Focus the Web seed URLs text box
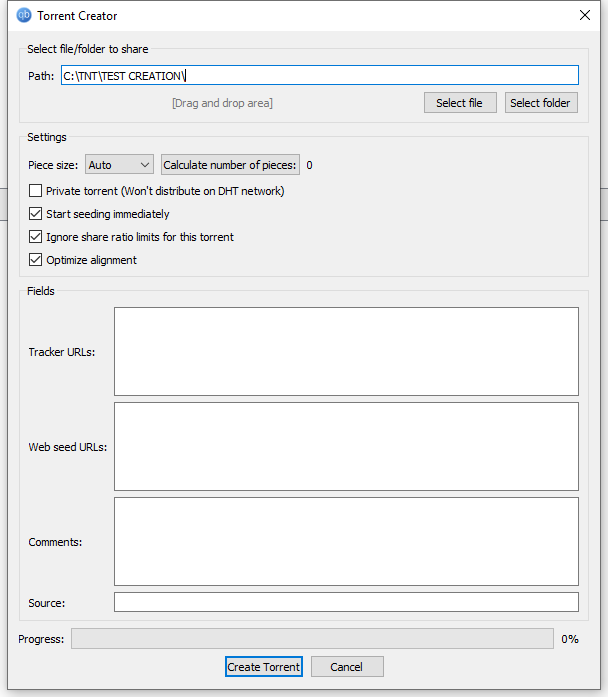The width and height of the screenshot is (608, 697). point(346,446)
